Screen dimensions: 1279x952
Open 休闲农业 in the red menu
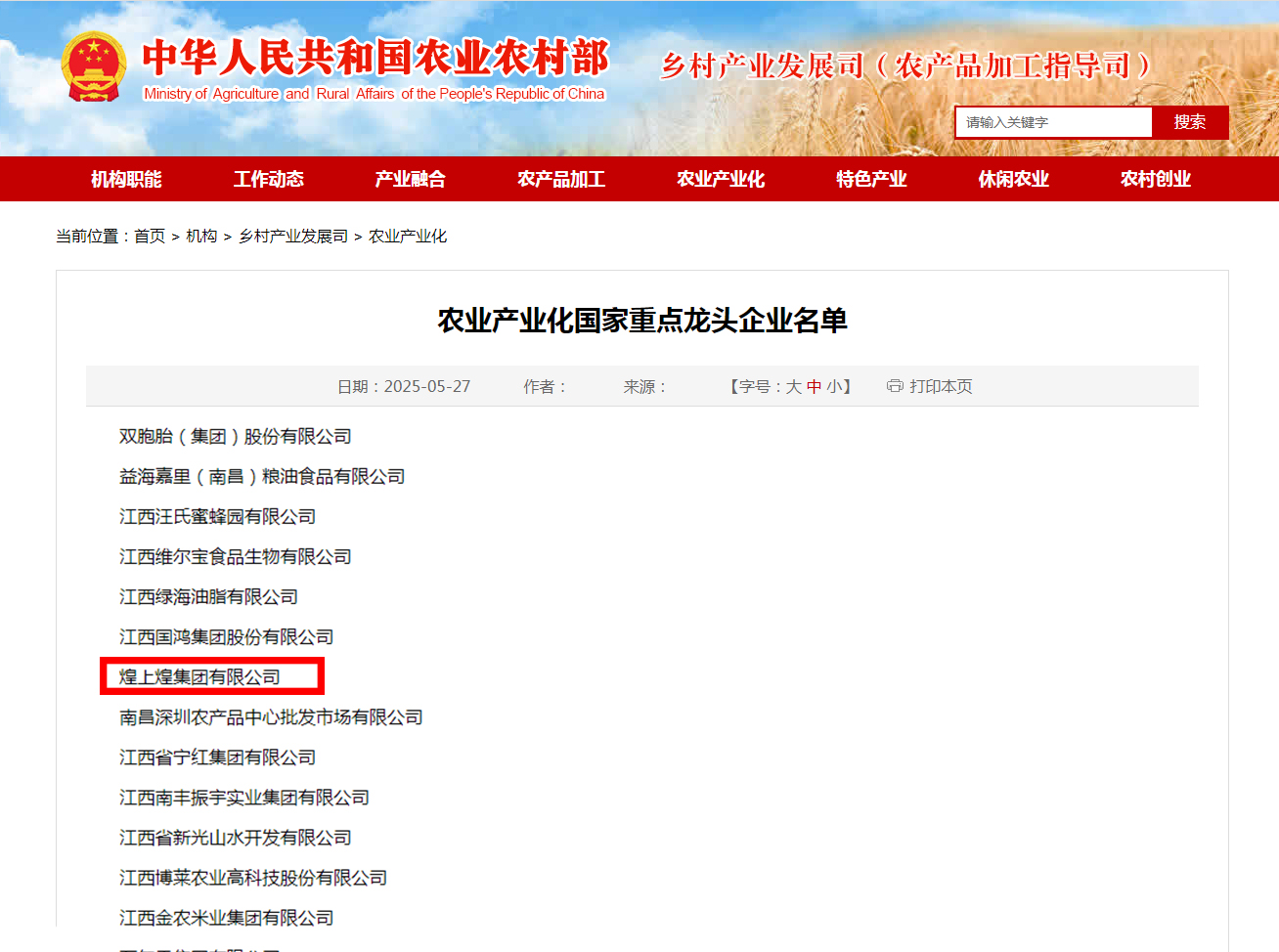tap(1014, 179)
